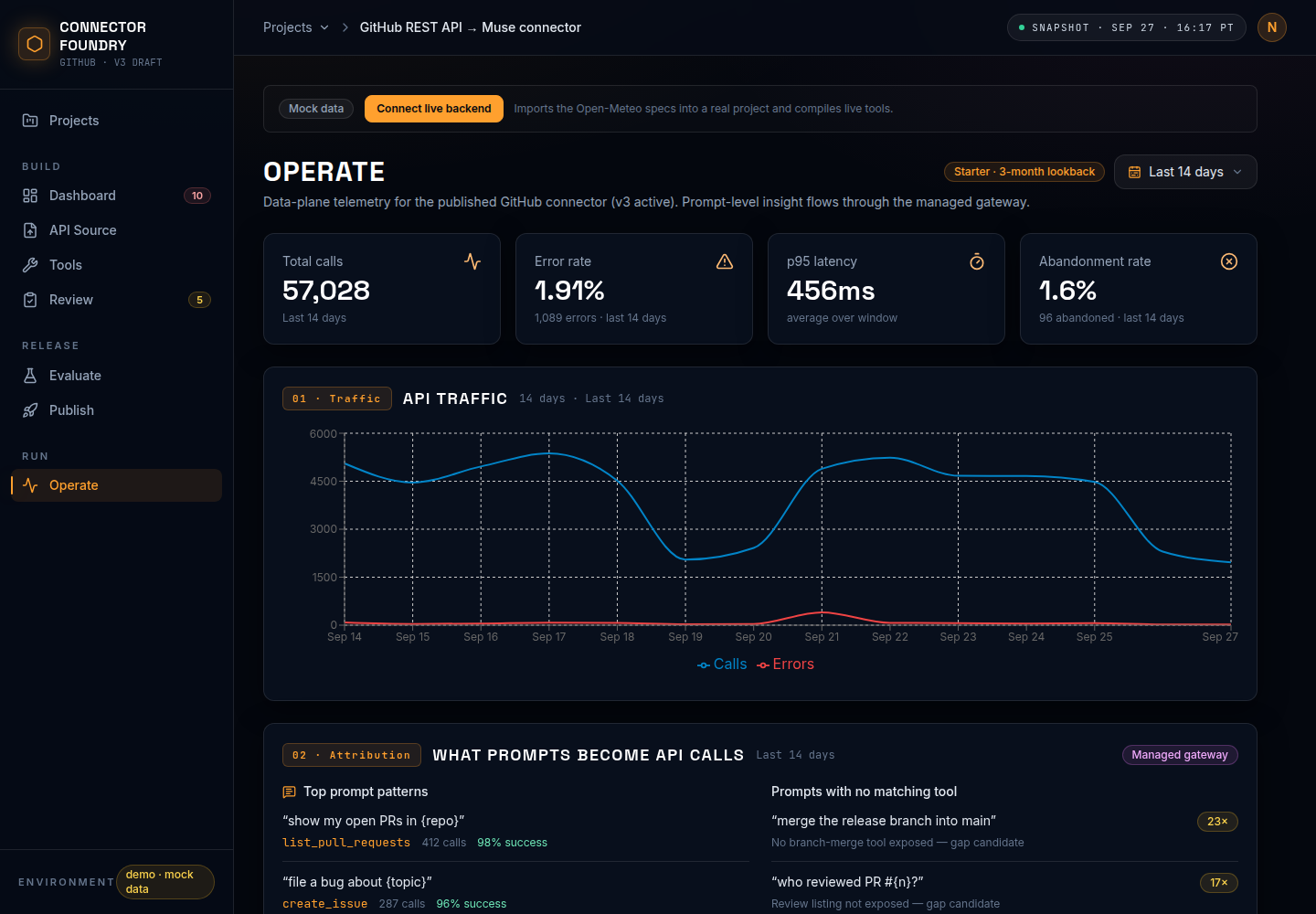Viewport: 1316px width, 914px height.
Task: Click the Top prompt patterns chat icon
Action: pos(290,792)
